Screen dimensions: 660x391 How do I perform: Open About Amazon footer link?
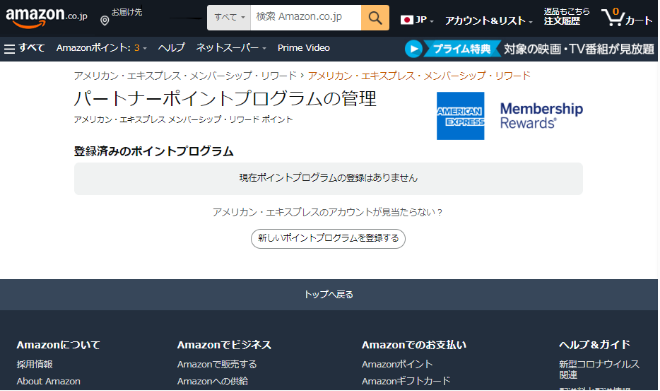(x=48, y=381)
